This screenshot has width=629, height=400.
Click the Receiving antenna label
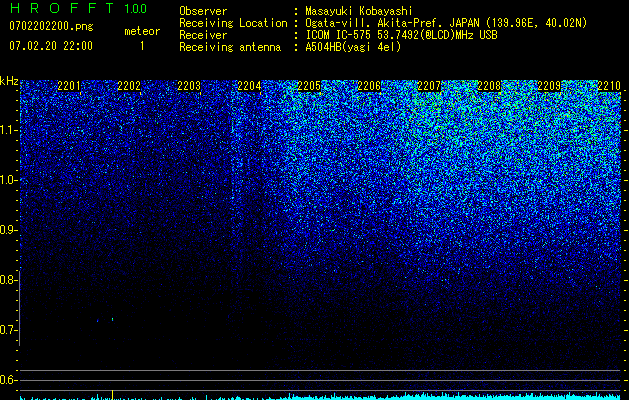point(230,47)
